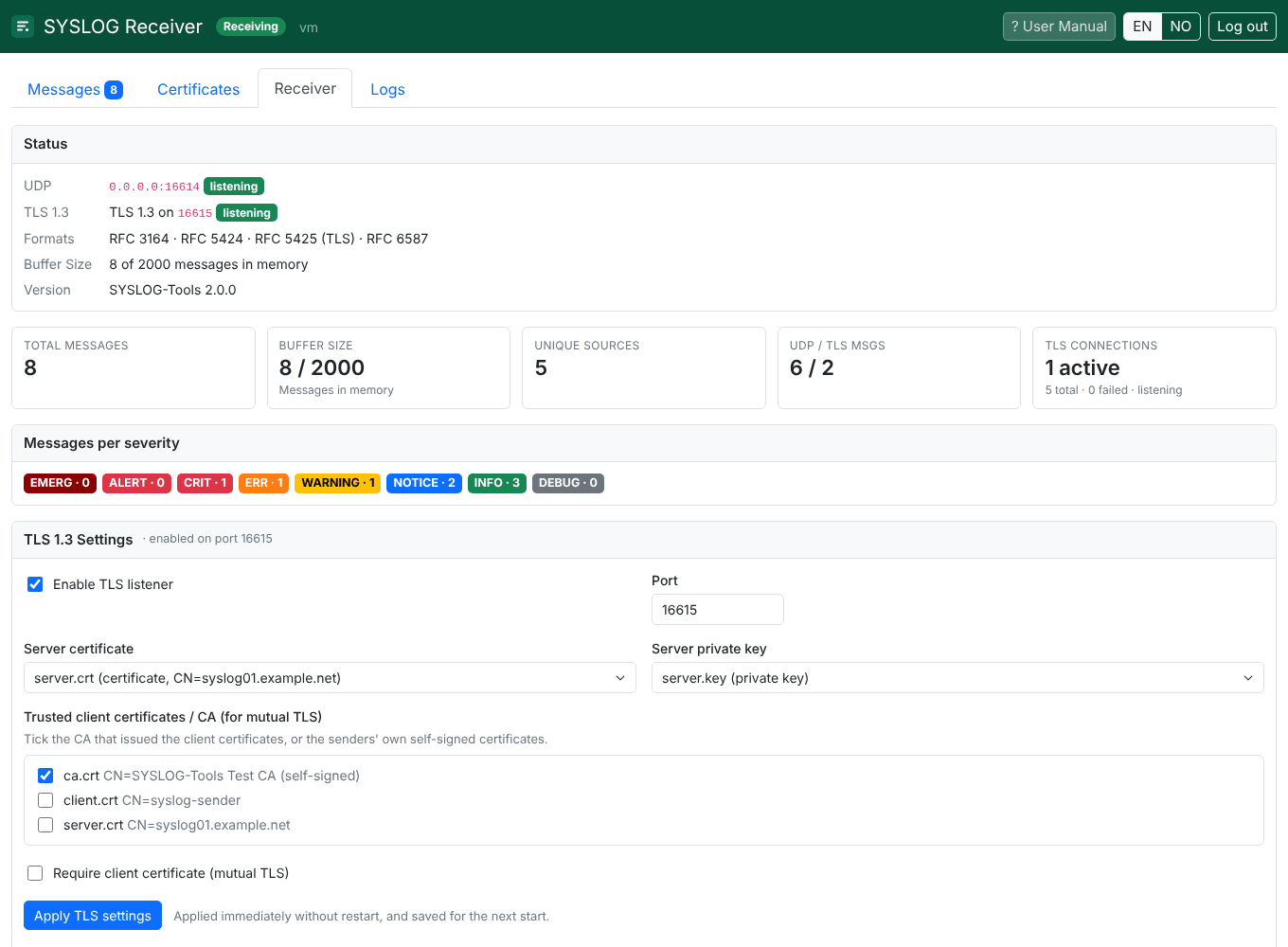Go to the Logs tab

[387, 89]
